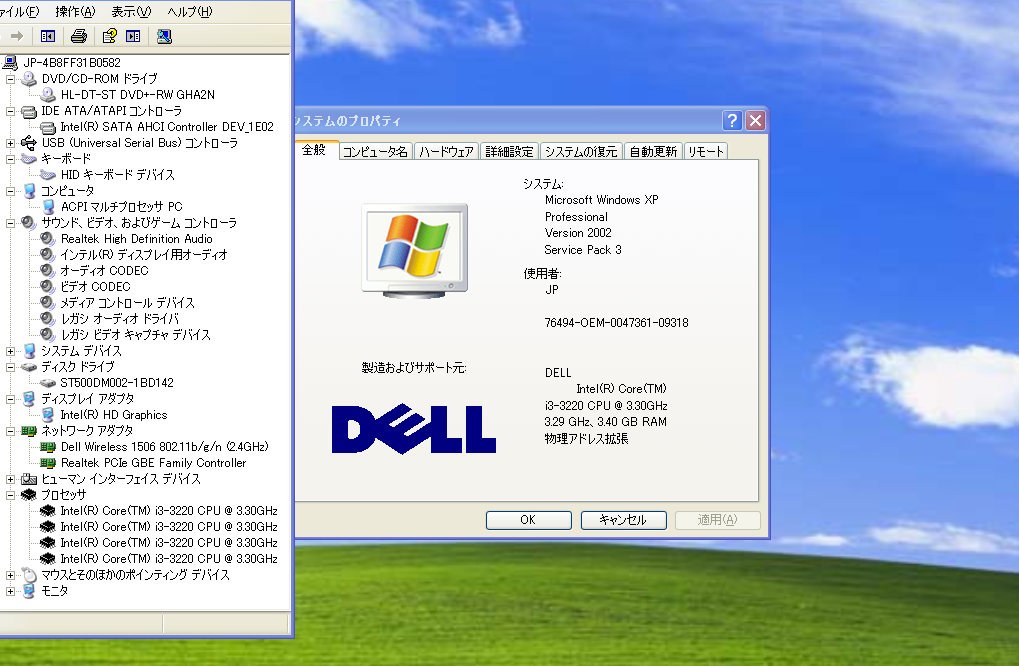The height and width of the screenshot is (666, 1019).
Task: Click the IDE ATA/ATAPI controller category icon
Action: (29, 111)
